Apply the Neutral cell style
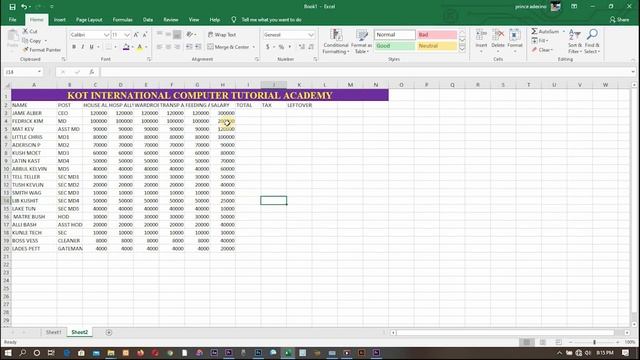 pos(437,46)
